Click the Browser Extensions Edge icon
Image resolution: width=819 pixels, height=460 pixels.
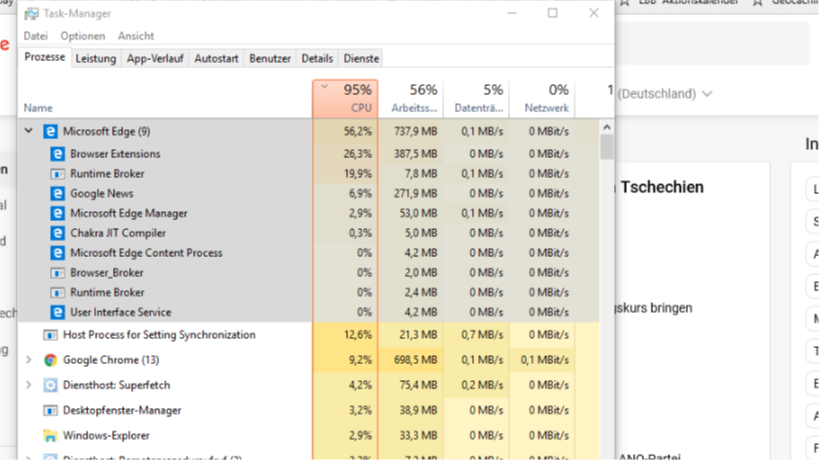(x=57, y=154)
